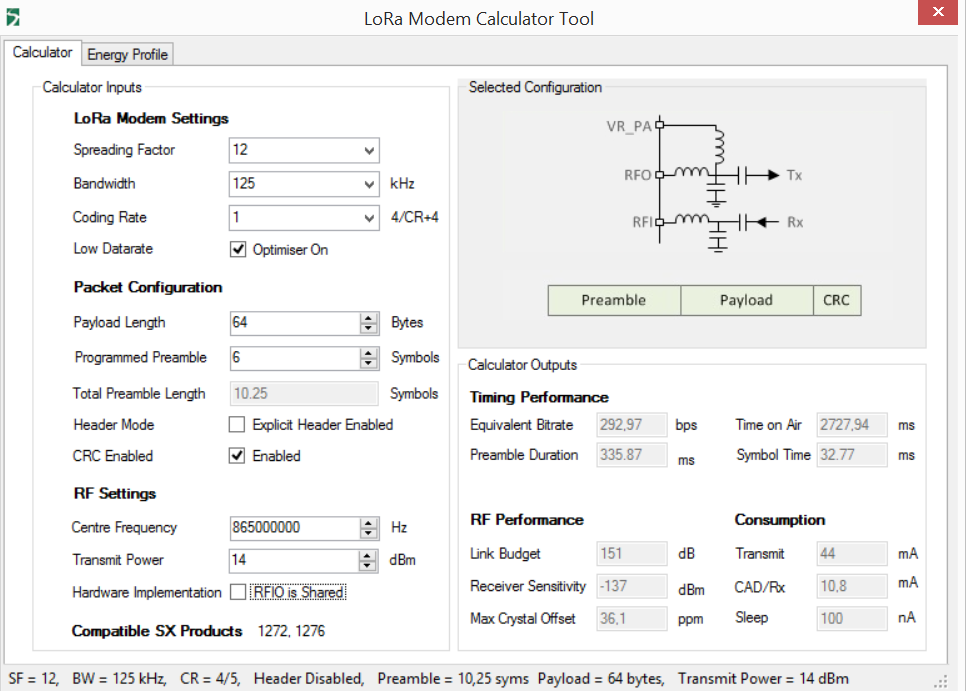The height and width of the screenshot is (691, 966).
Task: Click the RF Settings heading
Action: 115,494
